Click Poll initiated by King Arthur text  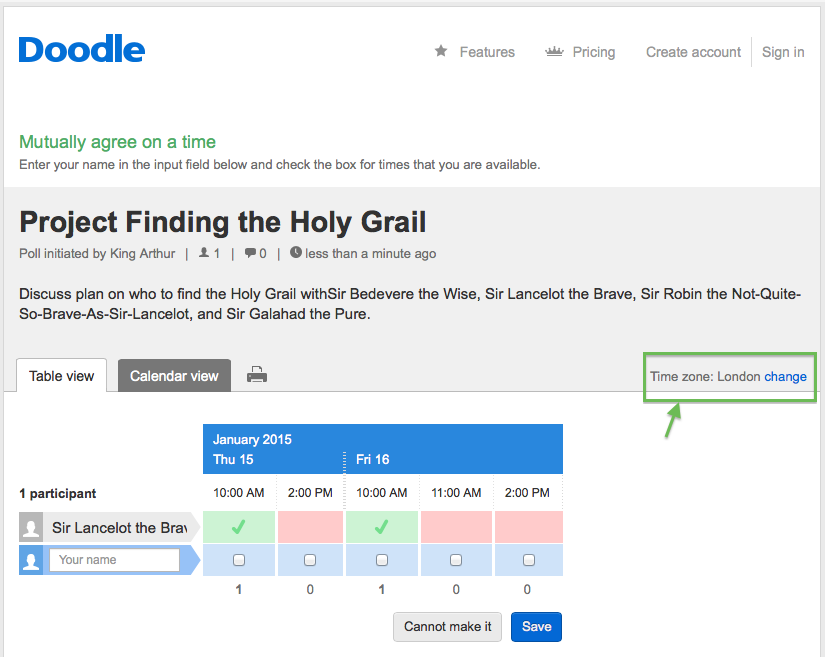[x=97, y=254]
